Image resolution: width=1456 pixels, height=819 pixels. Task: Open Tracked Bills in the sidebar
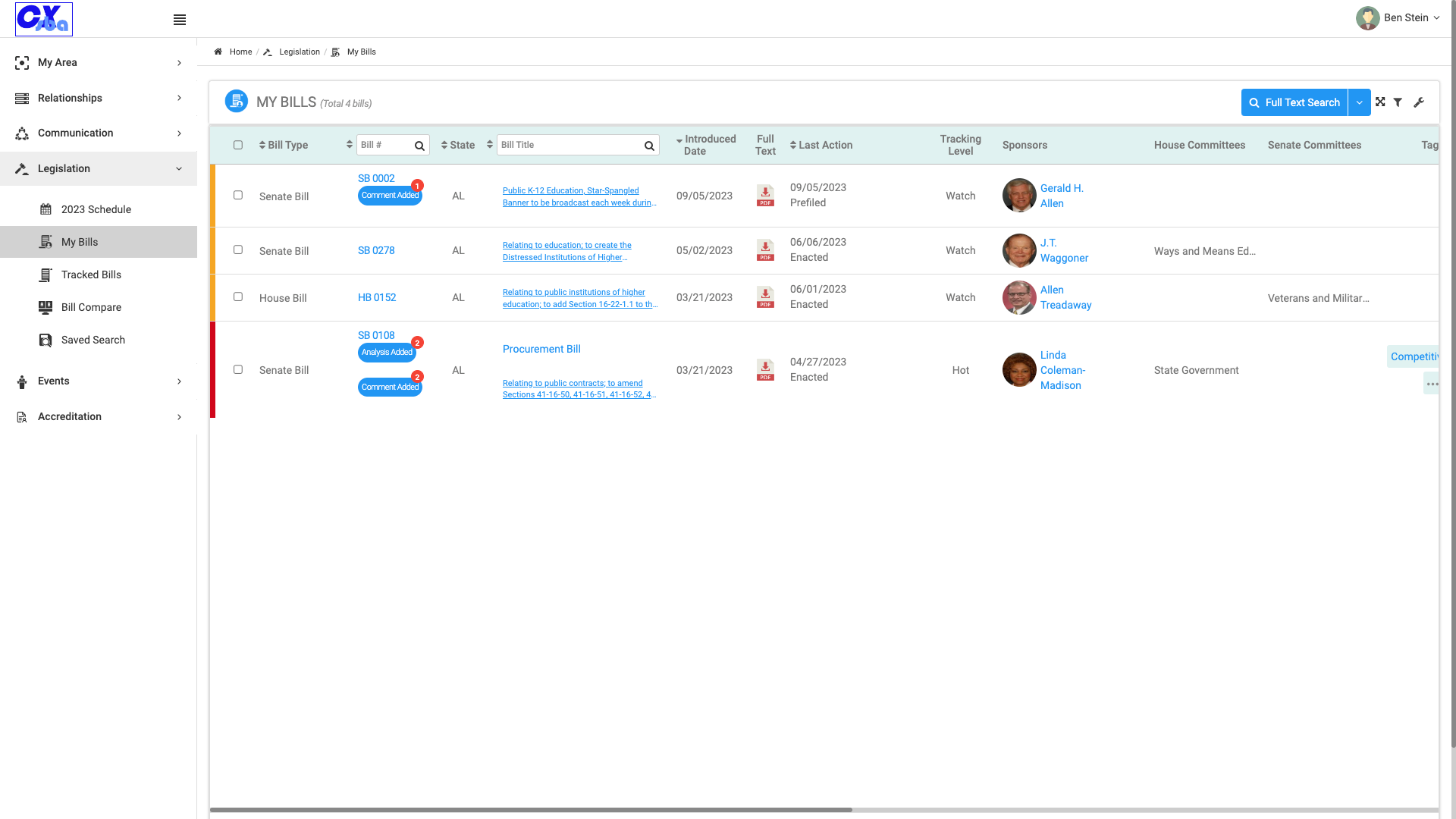[x=99, y=275]
